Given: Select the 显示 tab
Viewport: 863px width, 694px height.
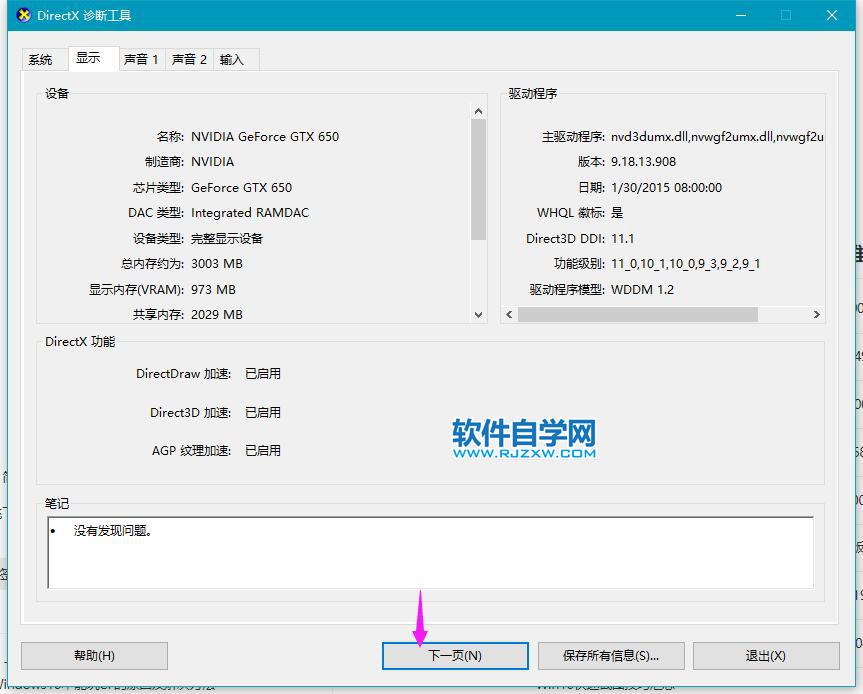Looking at the screenshot, I should pos(89,59).
